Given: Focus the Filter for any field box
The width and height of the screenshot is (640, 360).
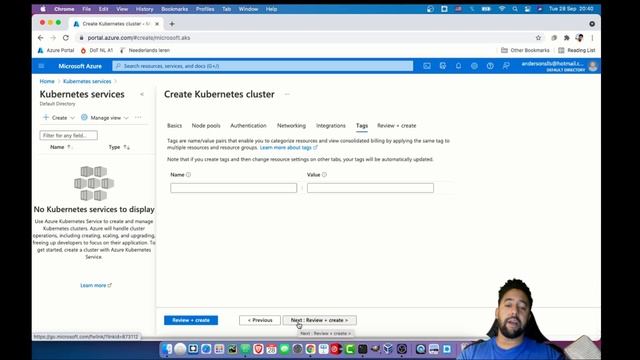Looking at the screenshot, I should coord(69,136).
